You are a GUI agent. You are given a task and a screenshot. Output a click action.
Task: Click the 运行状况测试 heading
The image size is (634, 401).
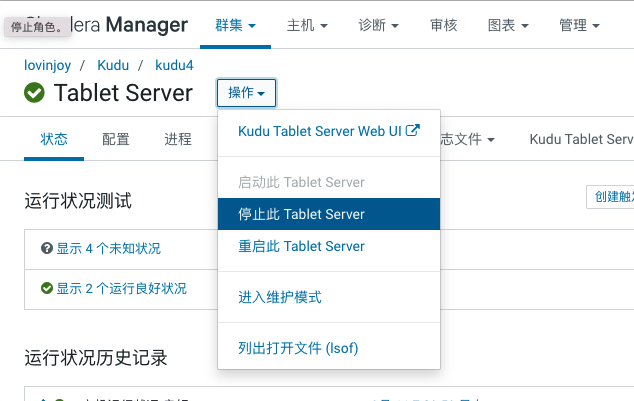point(78,201)
